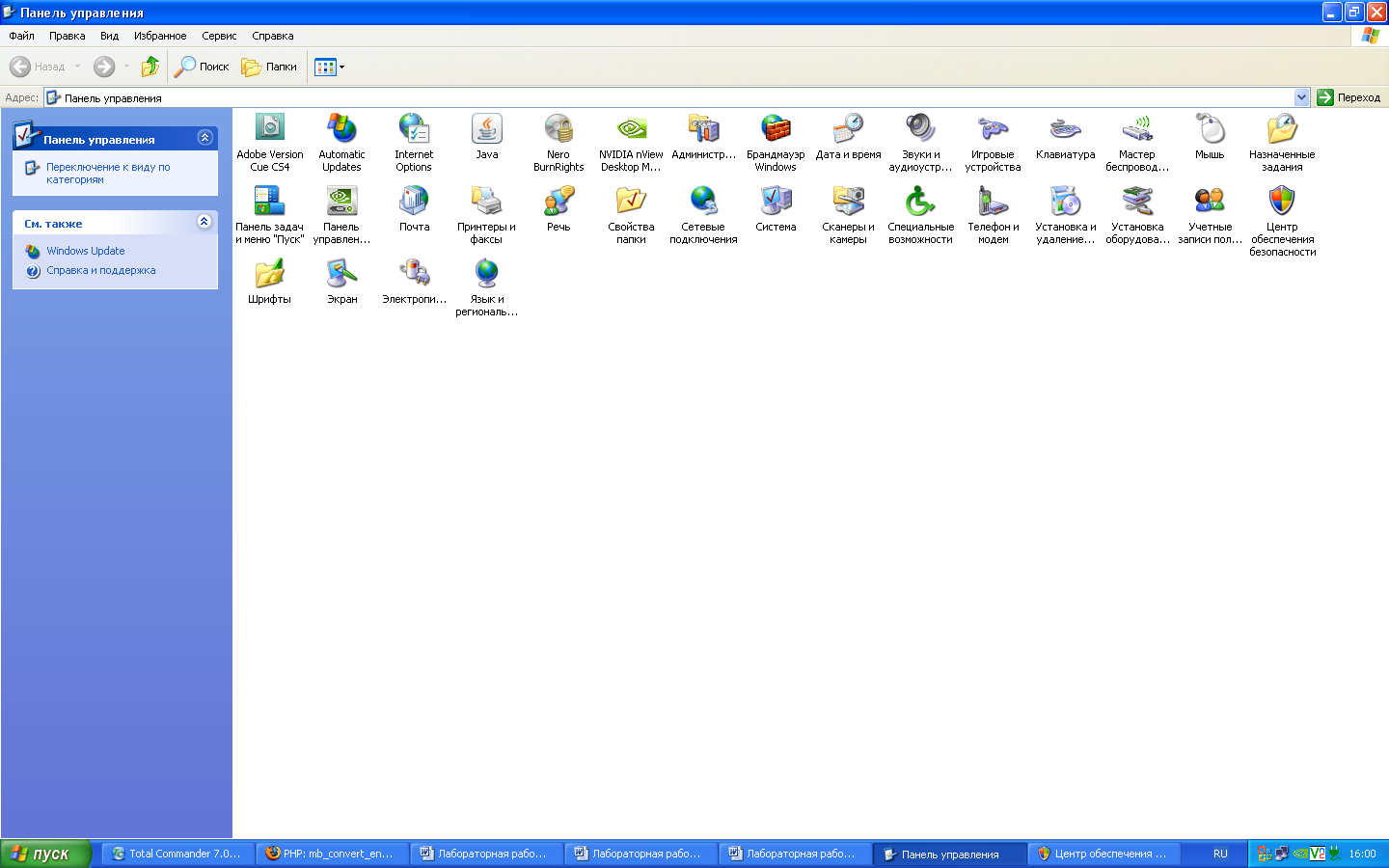Toggle the Папки folders pane button

click(269, 67)
